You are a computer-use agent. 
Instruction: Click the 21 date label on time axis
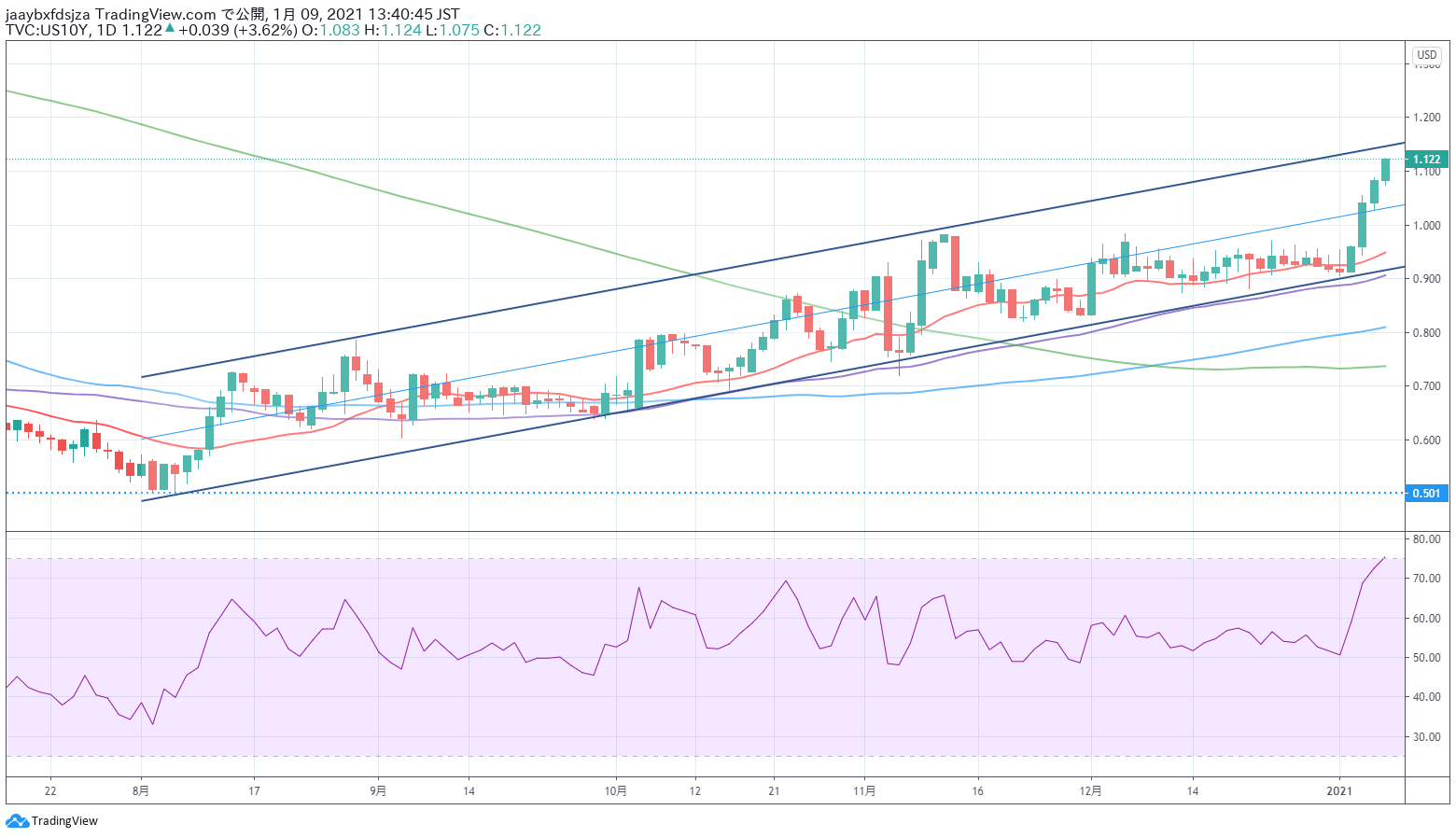tap(774, 791)
